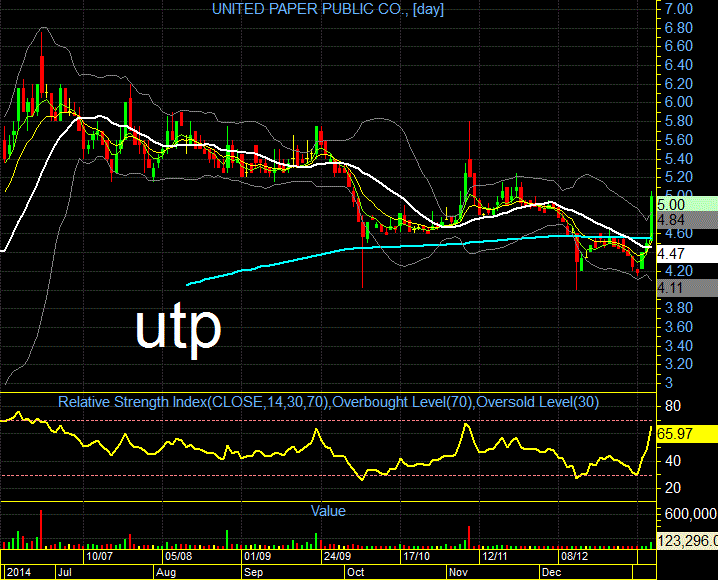Screen dimensions: 718x580
Task: Click the 3 price axis label
Action: click(669, 383)
